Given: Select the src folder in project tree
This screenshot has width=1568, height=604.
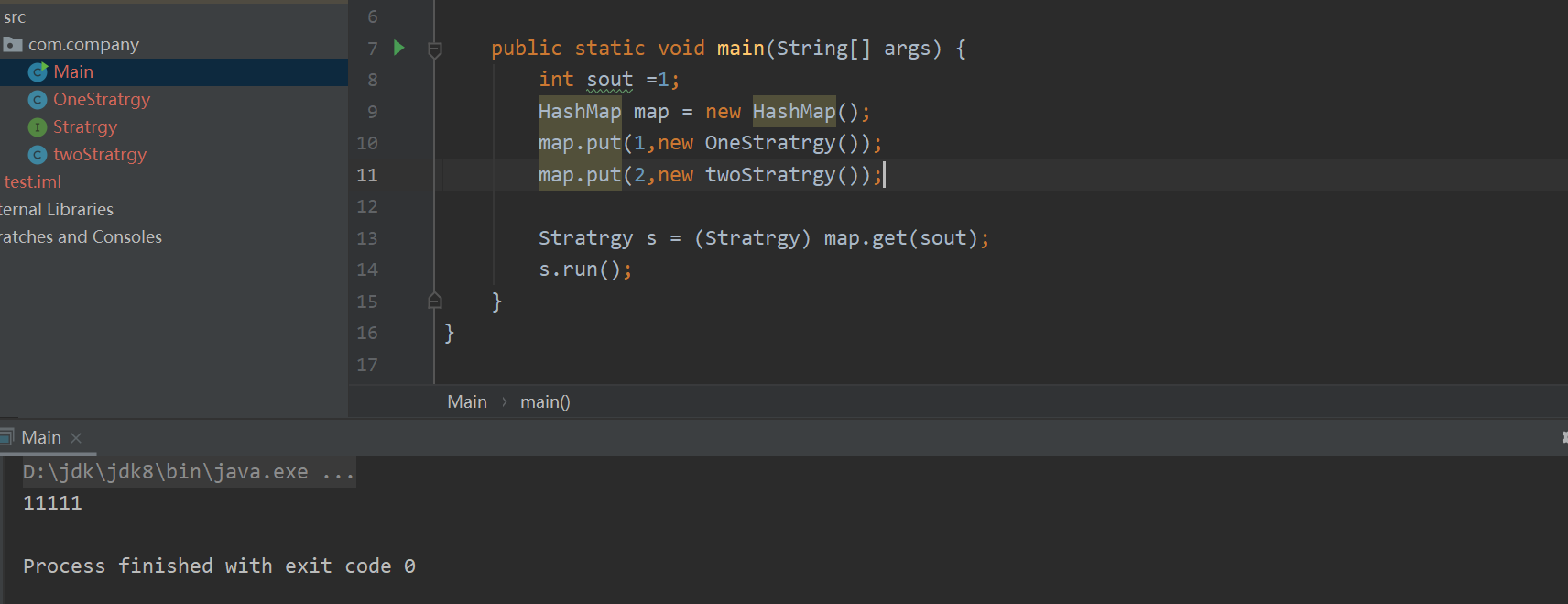Looking at the screenshot, I should click(x=15, y=16).
